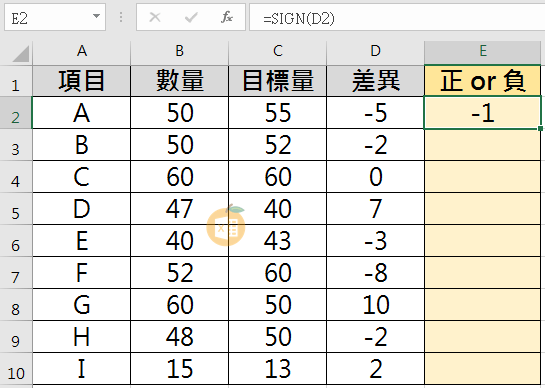Cancel the formula entry with X icon
The width and height of the screenshot is (545, 388).
155,17
